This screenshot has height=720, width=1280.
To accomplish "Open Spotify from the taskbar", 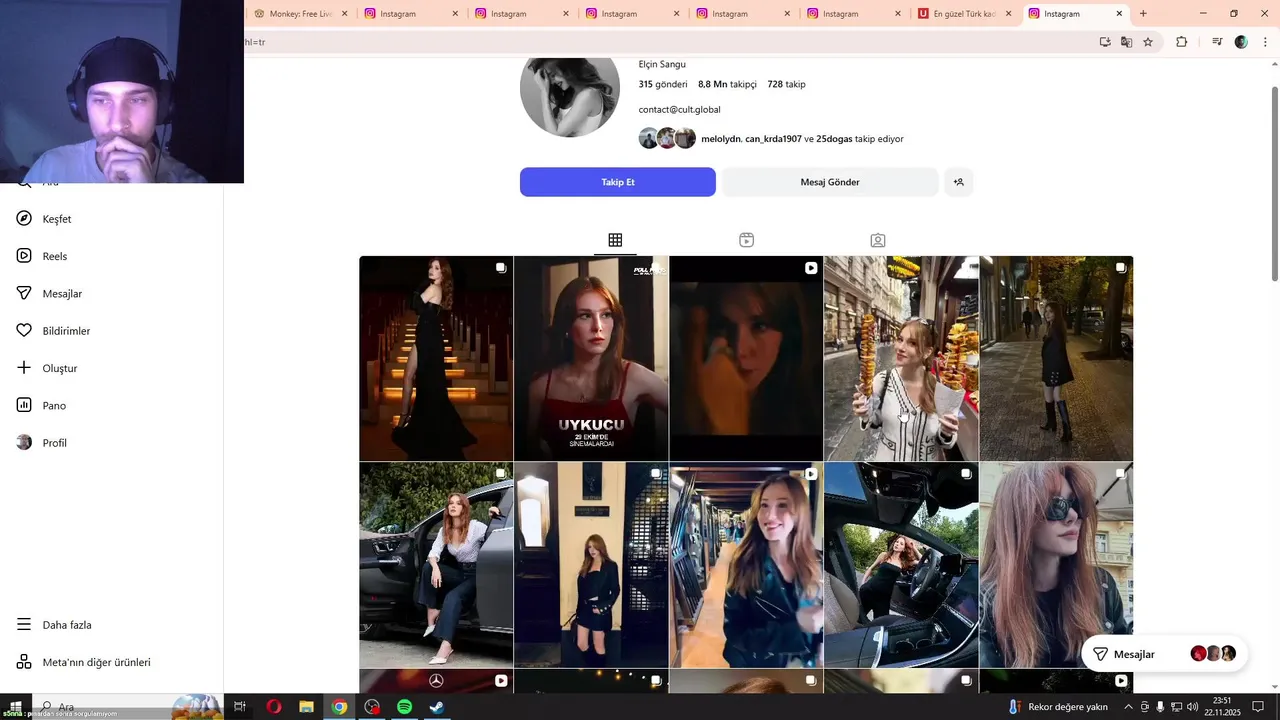I will click(x=405, y=707).
